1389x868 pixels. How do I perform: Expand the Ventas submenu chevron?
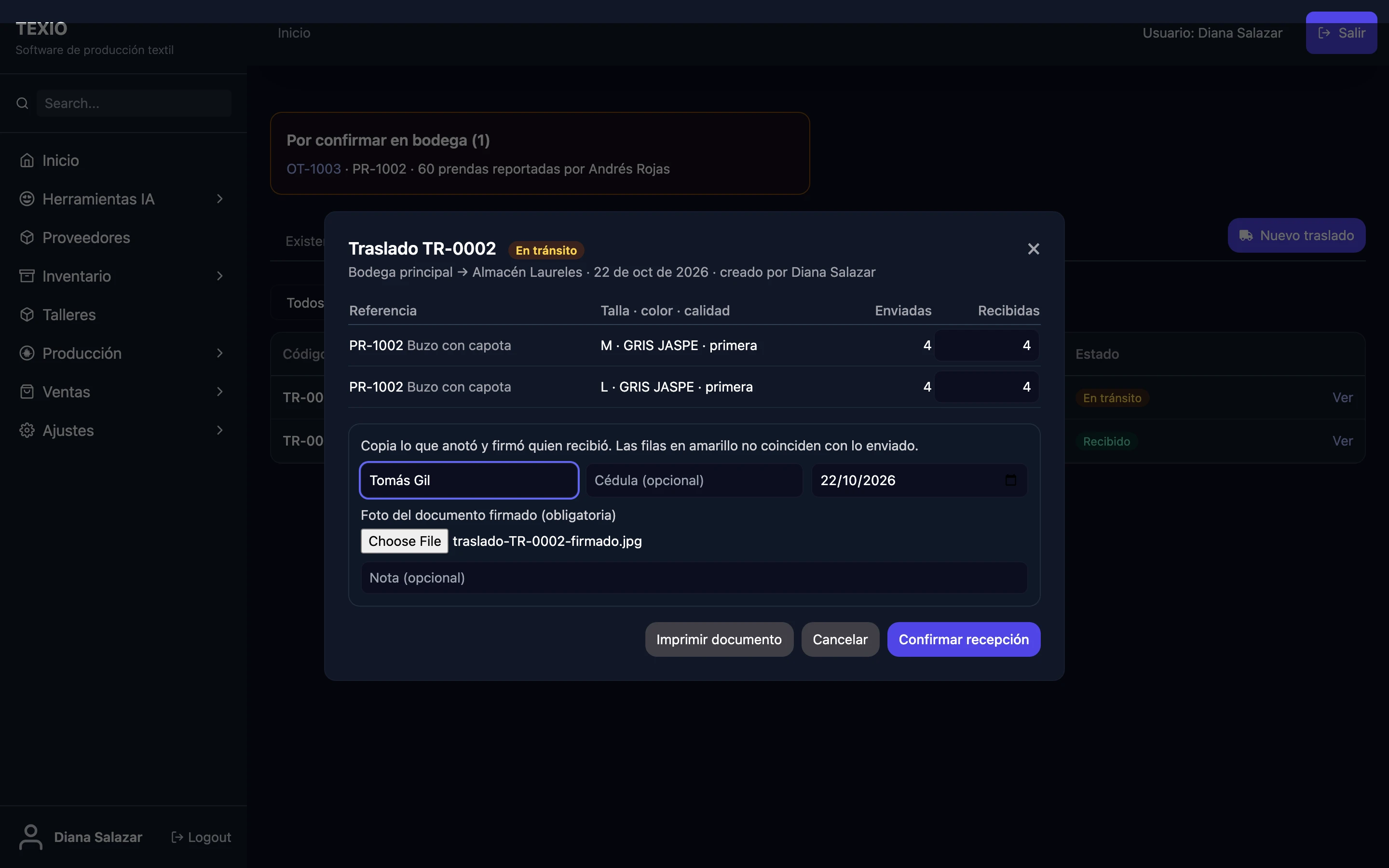pyautogui.click(x=220, y=392)
